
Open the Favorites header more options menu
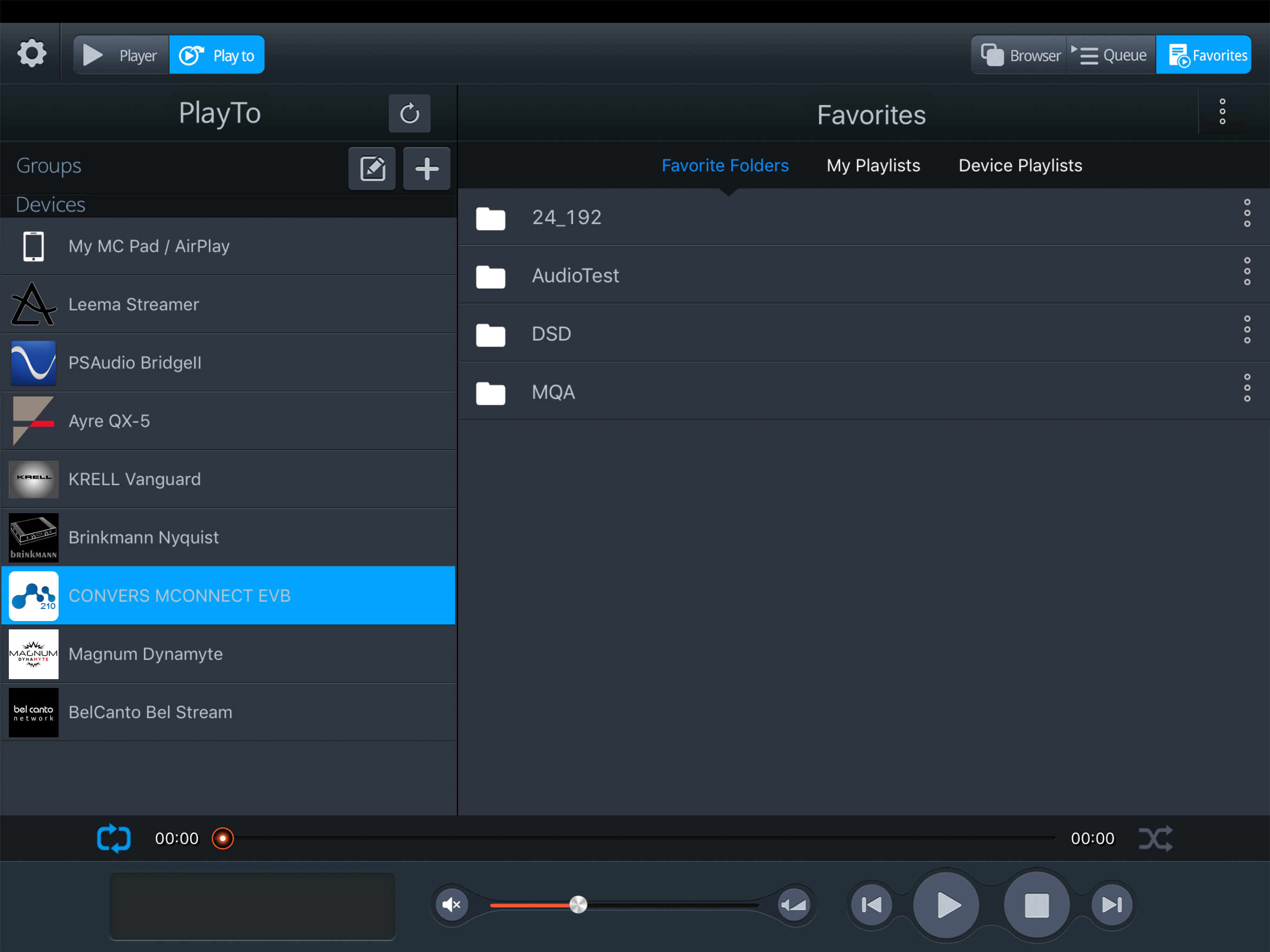point(1222,112)
